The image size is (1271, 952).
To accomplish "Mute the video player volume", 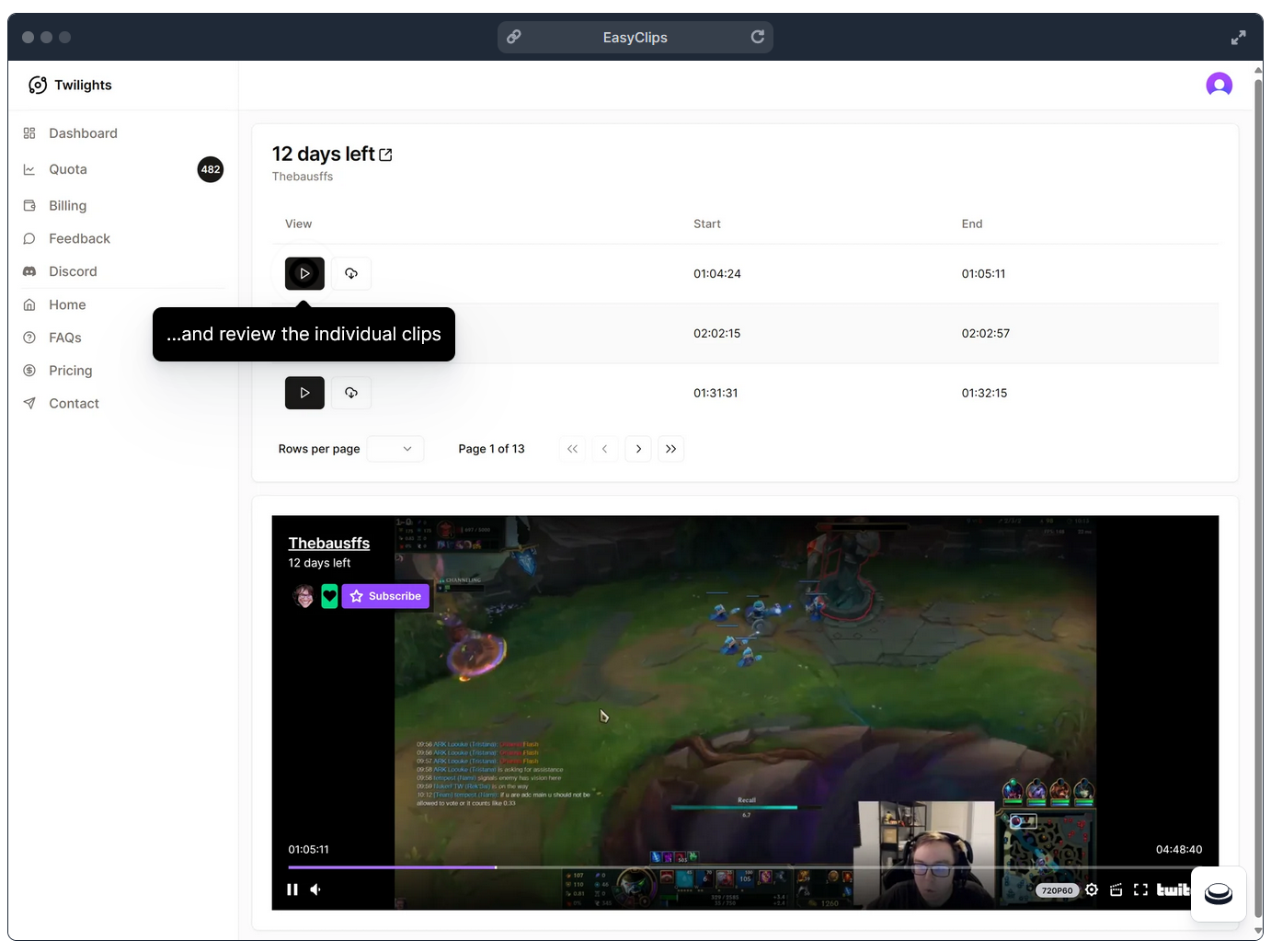I will click(x=315, y=889).
